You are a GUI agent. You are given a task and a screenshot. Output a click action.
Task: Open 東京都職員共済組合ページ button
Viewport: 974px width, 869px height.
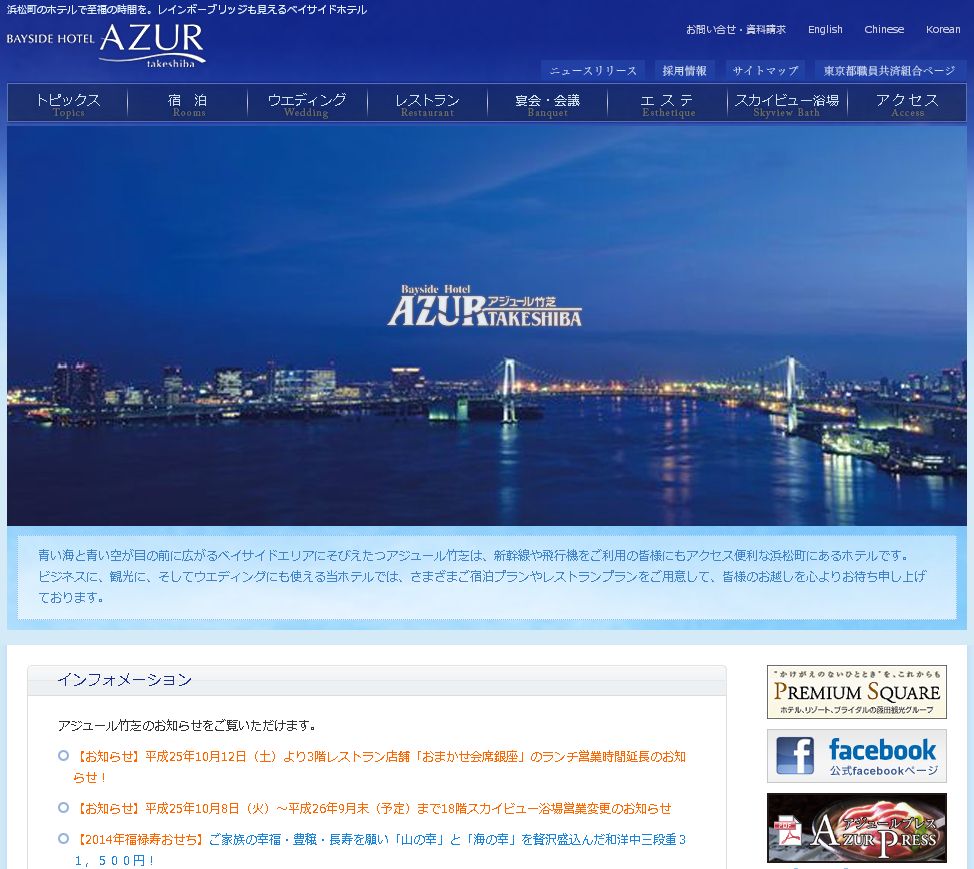pos(890,70)
